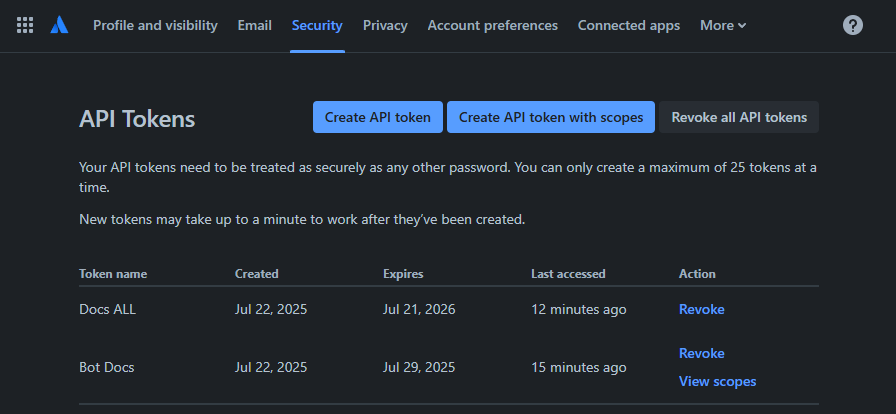896x414 pixels.
Task: Click the Create API token button
Action: coord(377,117)
